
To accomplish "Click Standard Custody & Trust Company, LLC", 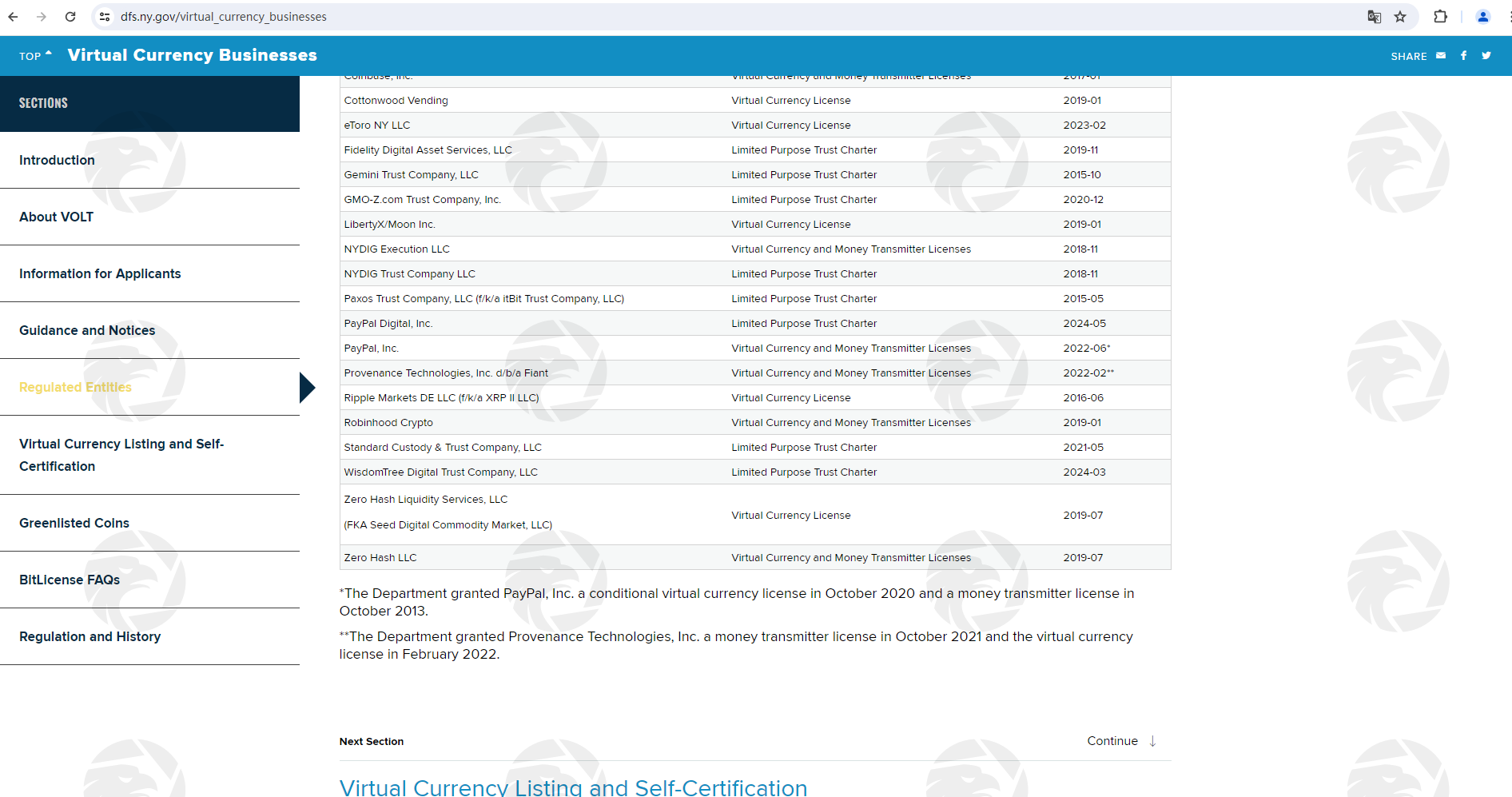I will point(443,448).
